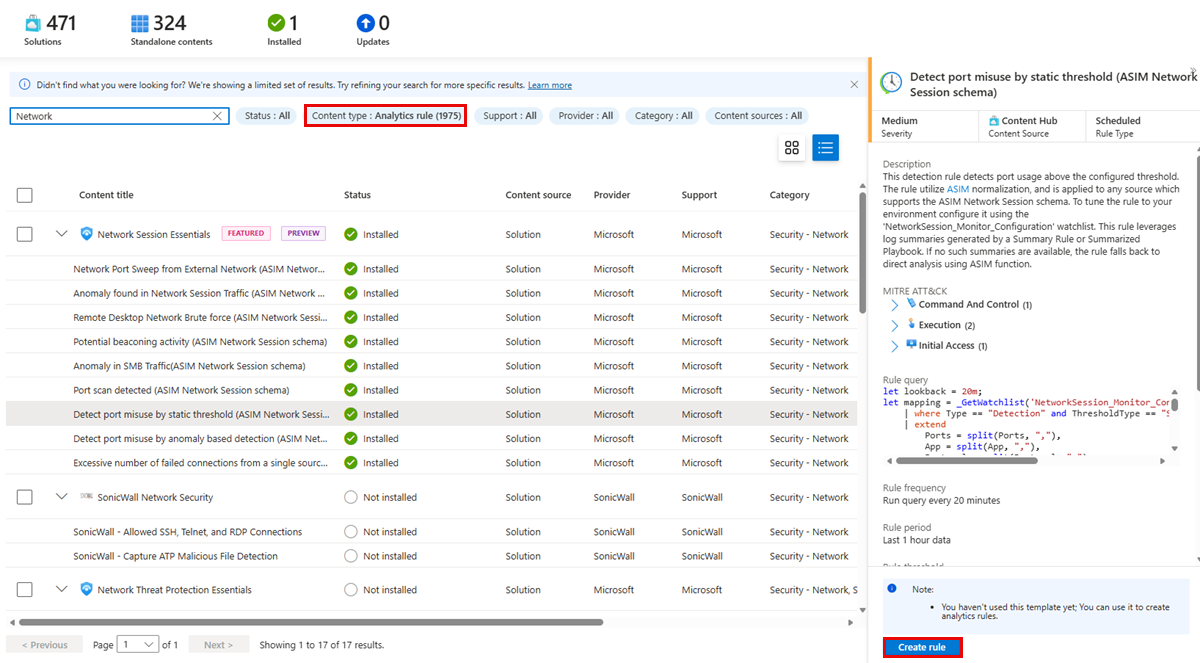Open the Status filter
The width and height of the screenshot is (1200, 663).
[267, 116]
